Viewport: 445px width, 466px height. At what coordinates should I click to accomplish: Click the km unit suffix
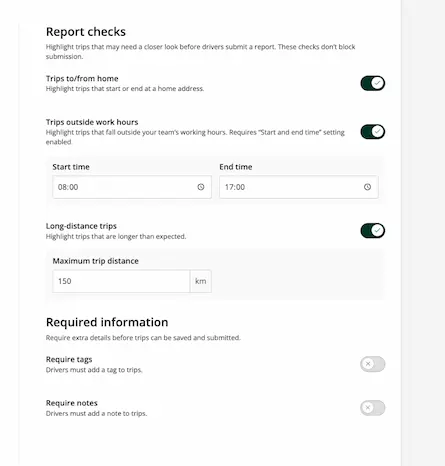coord(200,281)
